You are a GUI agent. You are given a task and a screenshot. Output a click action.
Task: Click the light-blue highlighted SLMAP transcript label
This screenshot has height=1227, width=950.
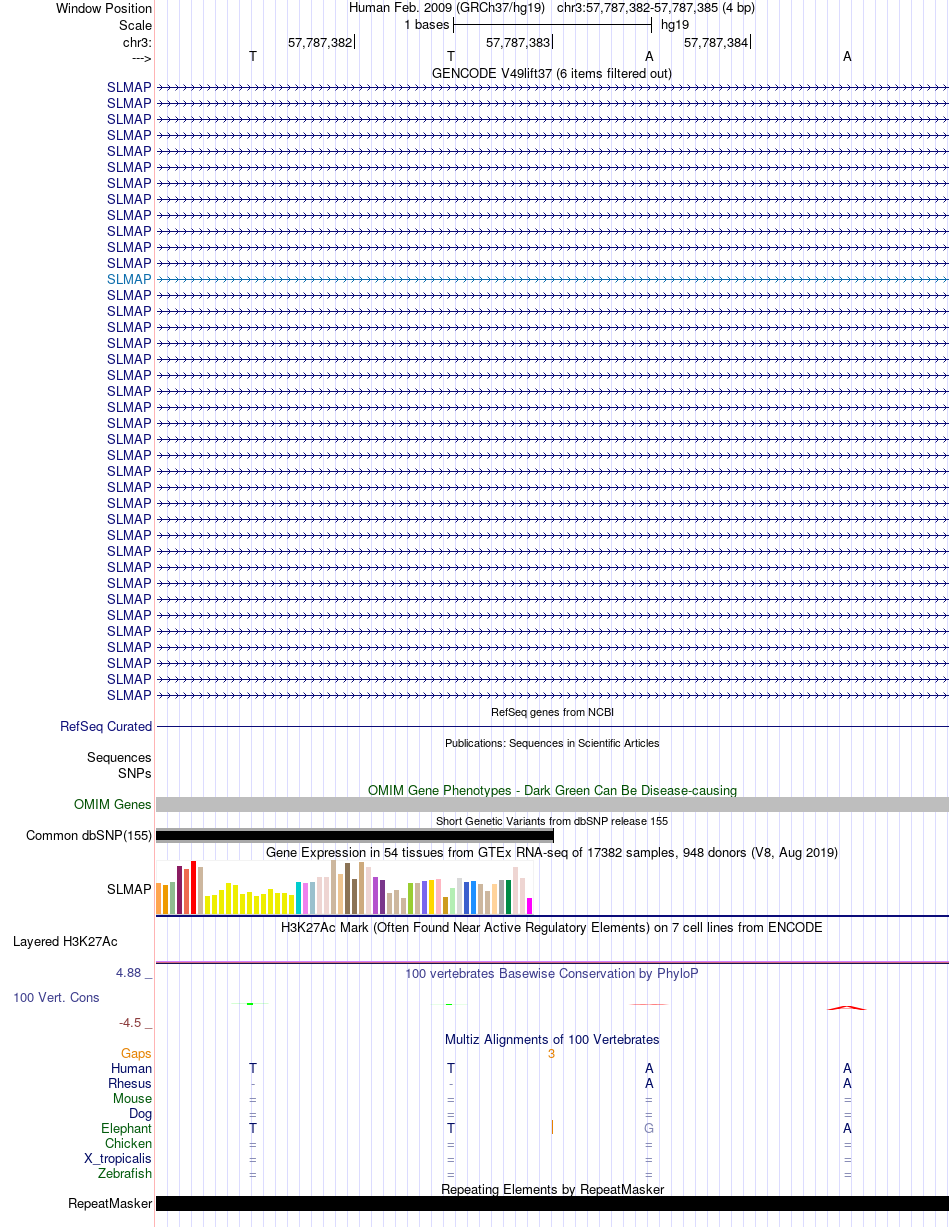129,279
